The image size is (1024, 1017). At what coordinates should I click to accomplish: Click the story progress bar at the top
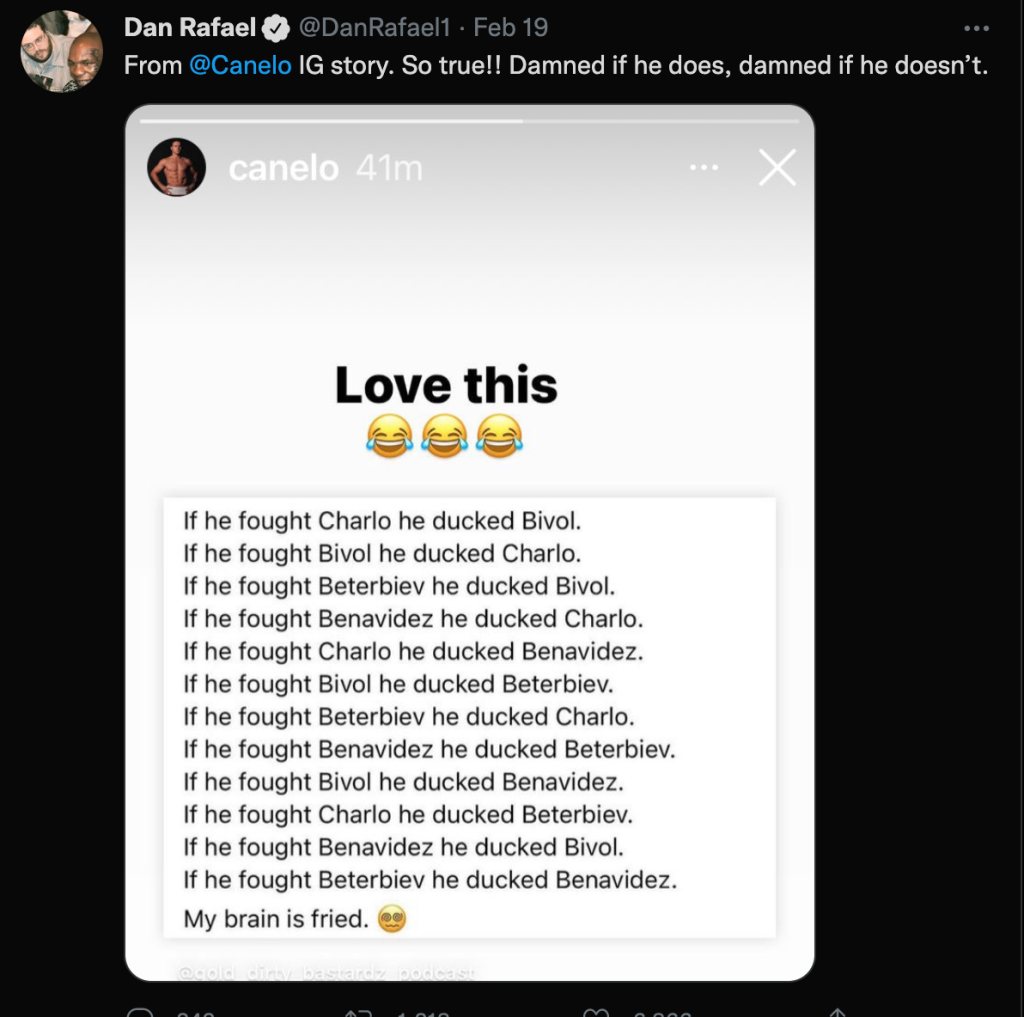[x=470, y=121]
